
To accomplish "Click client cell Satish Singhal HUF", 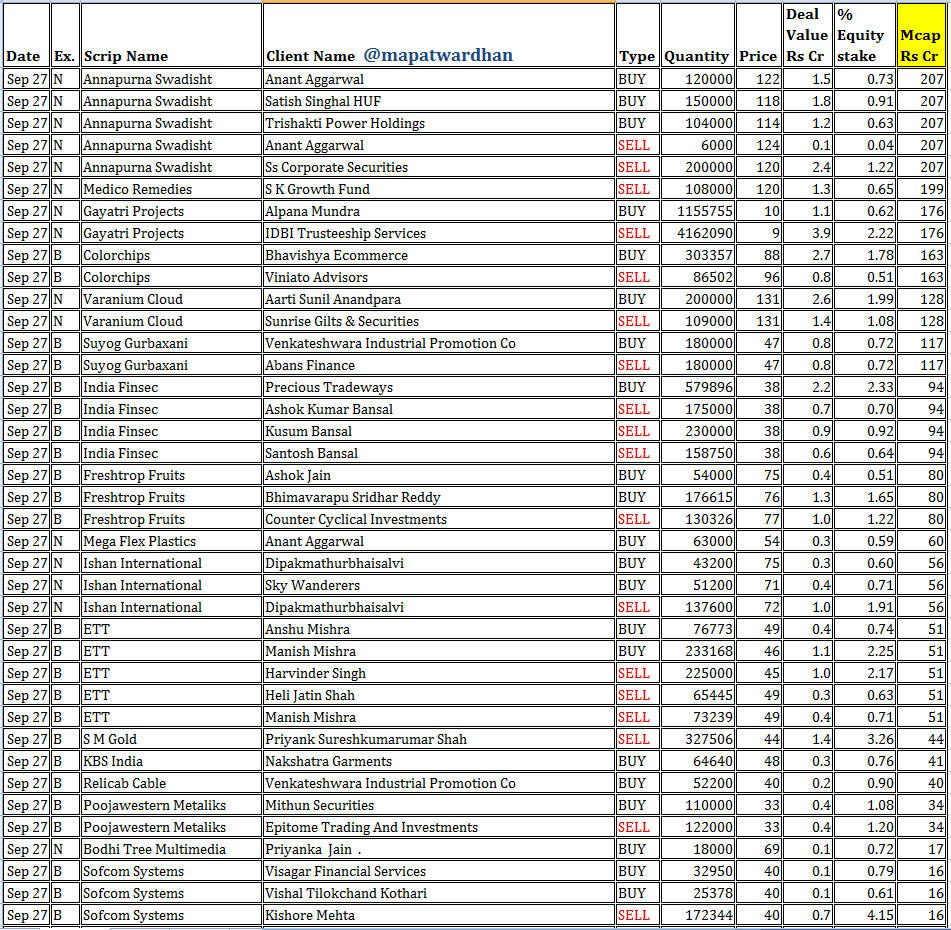I will (439, 101).
